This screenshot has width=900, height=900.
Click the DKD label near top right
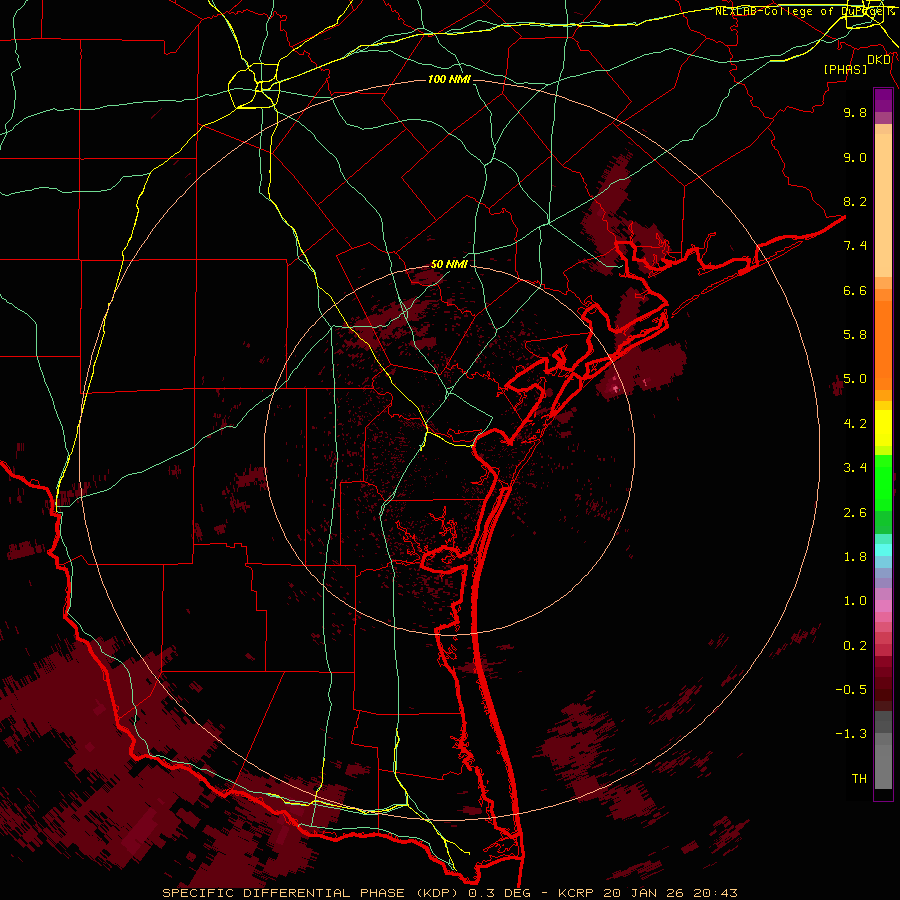(878, 59)
